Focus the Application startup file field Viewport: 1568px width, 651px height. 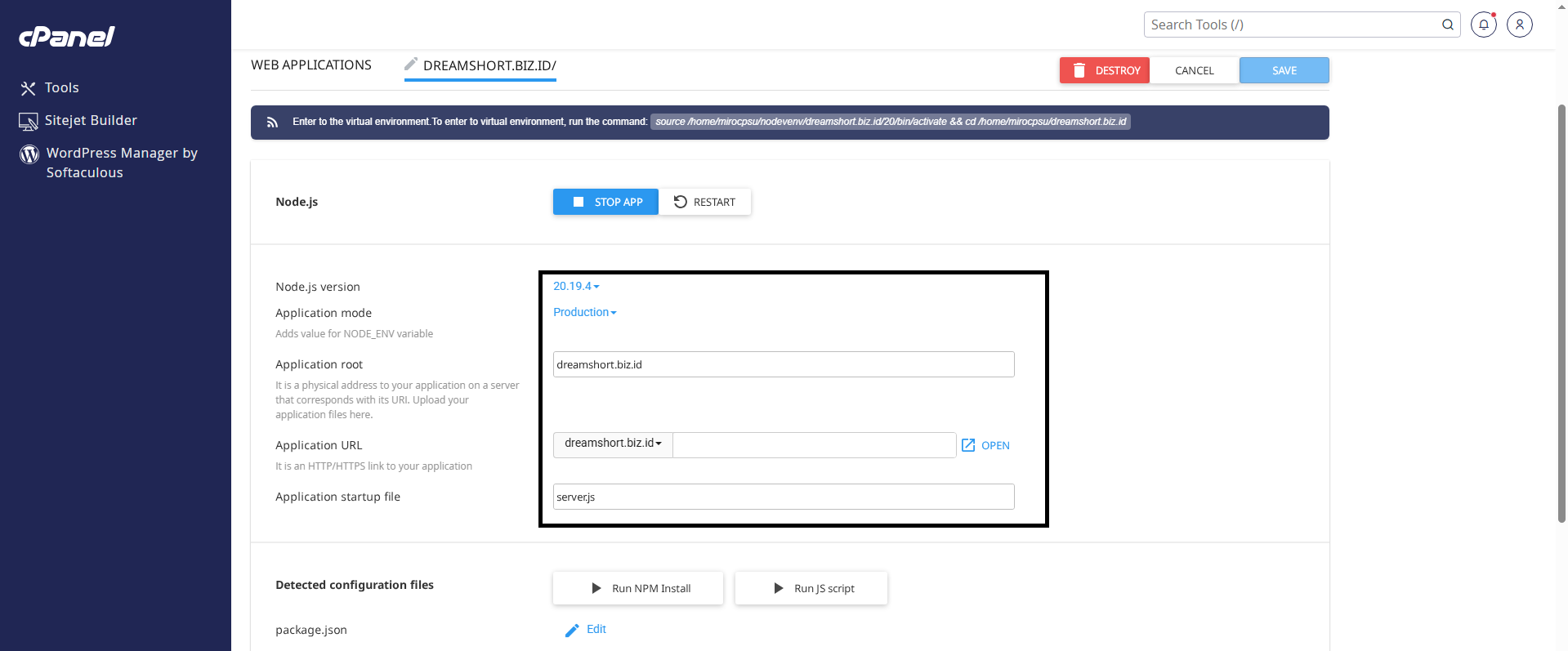pos(783,497)
